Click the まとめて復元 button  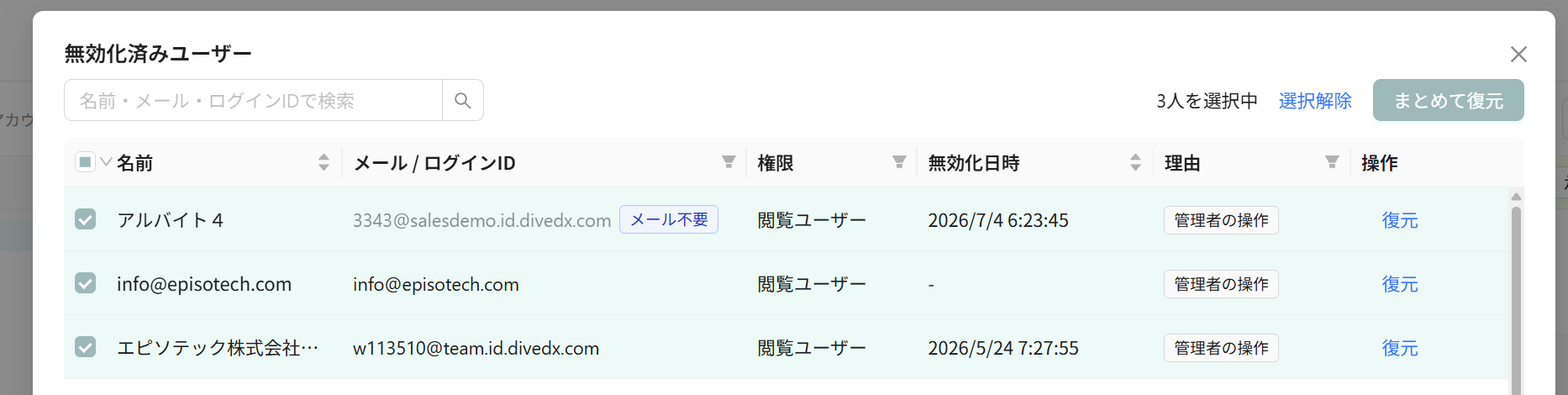1448,100
